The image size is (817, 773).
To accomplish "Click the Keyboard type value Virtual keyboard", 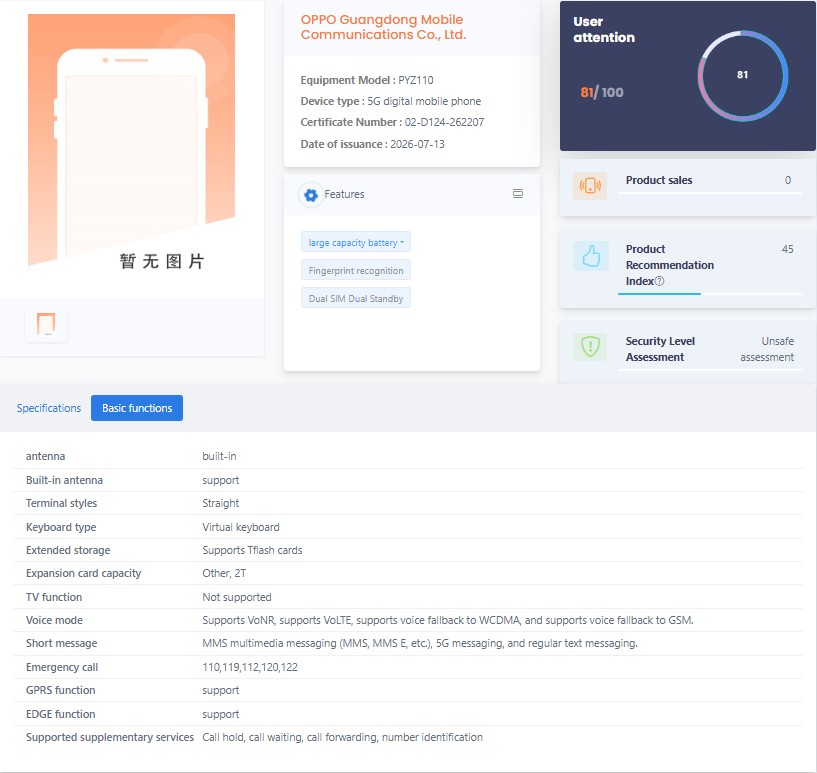I will 241,527.
